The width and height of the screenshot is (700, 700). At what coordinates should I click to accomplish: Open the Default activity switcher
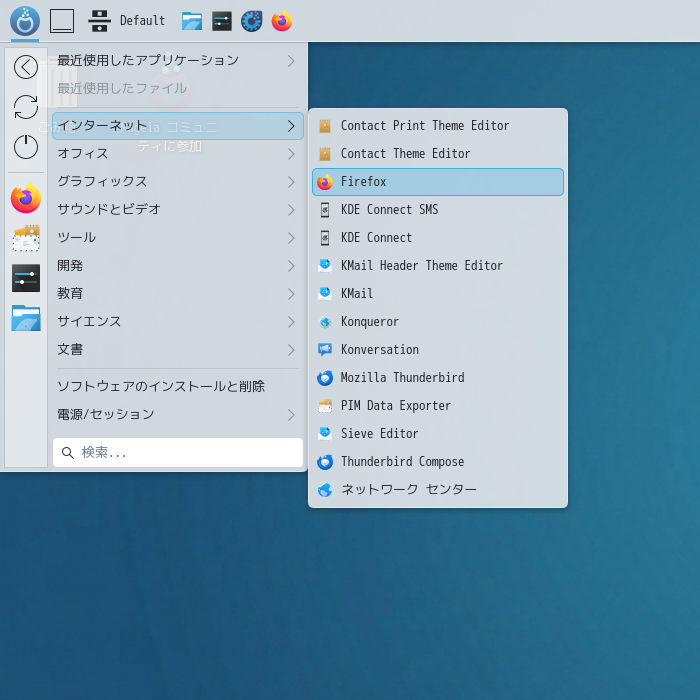click(126, 21)
